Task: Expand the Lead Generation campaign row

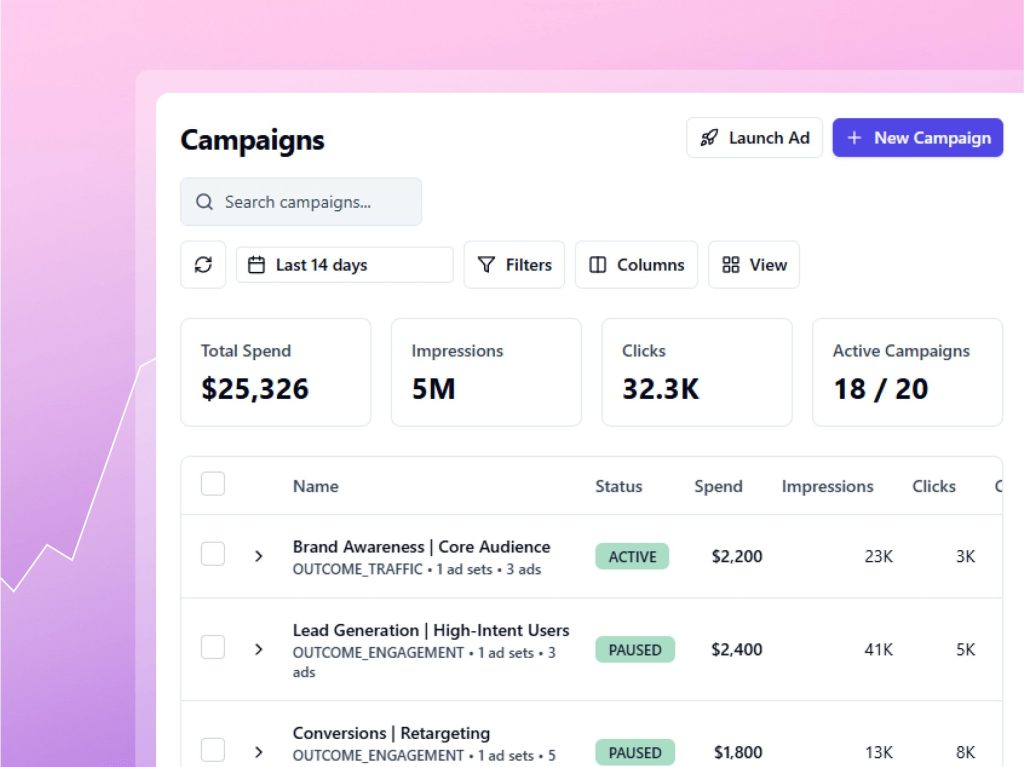Action: [x=258, y=649]
